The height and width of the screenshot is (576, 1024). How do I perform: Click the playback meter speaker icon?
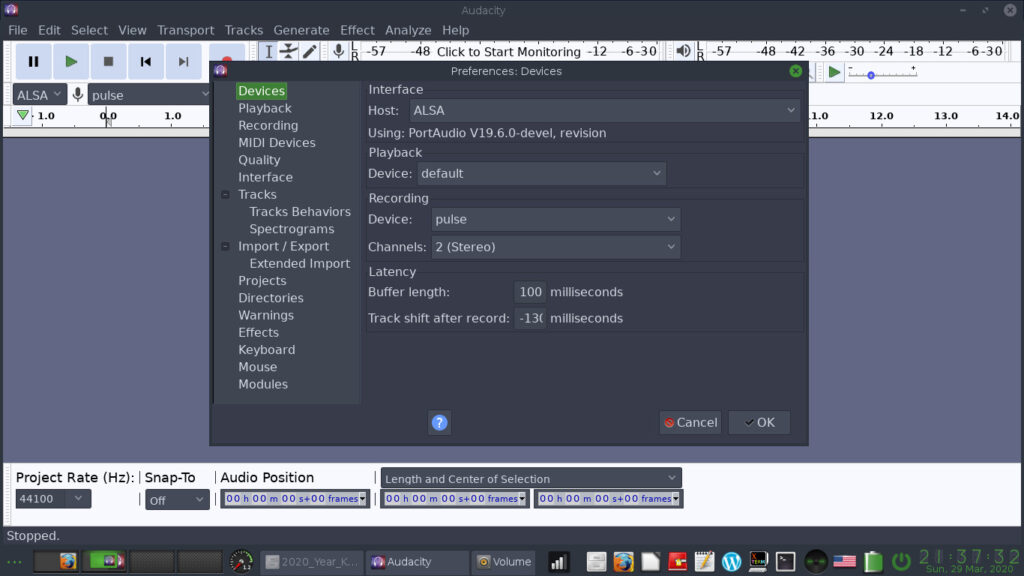[683, 51]
